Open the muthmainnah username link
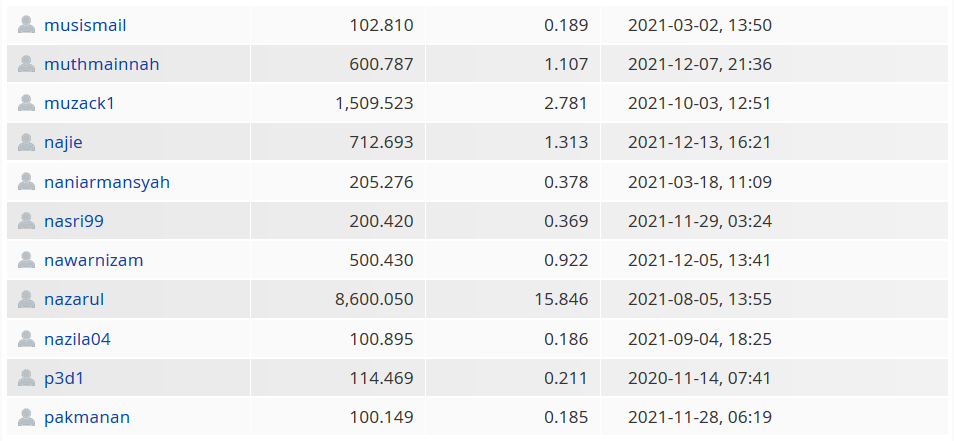 102,64
